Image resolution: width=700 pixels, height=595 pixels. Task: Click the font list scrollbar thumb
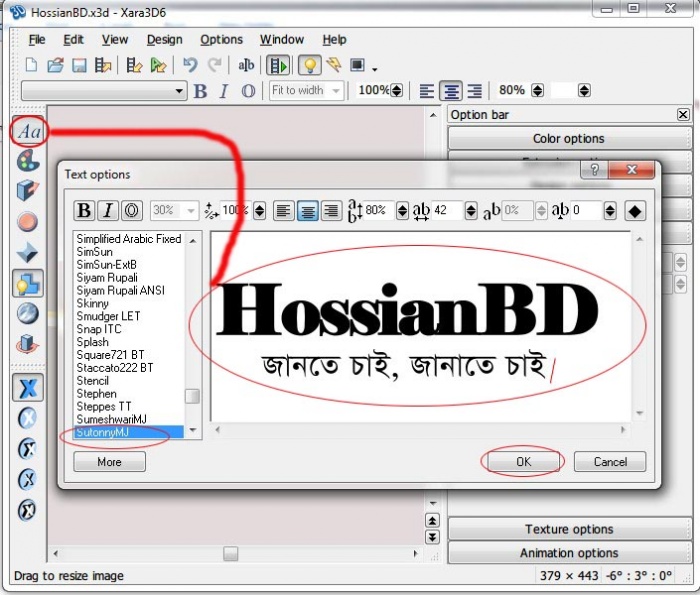192,396
